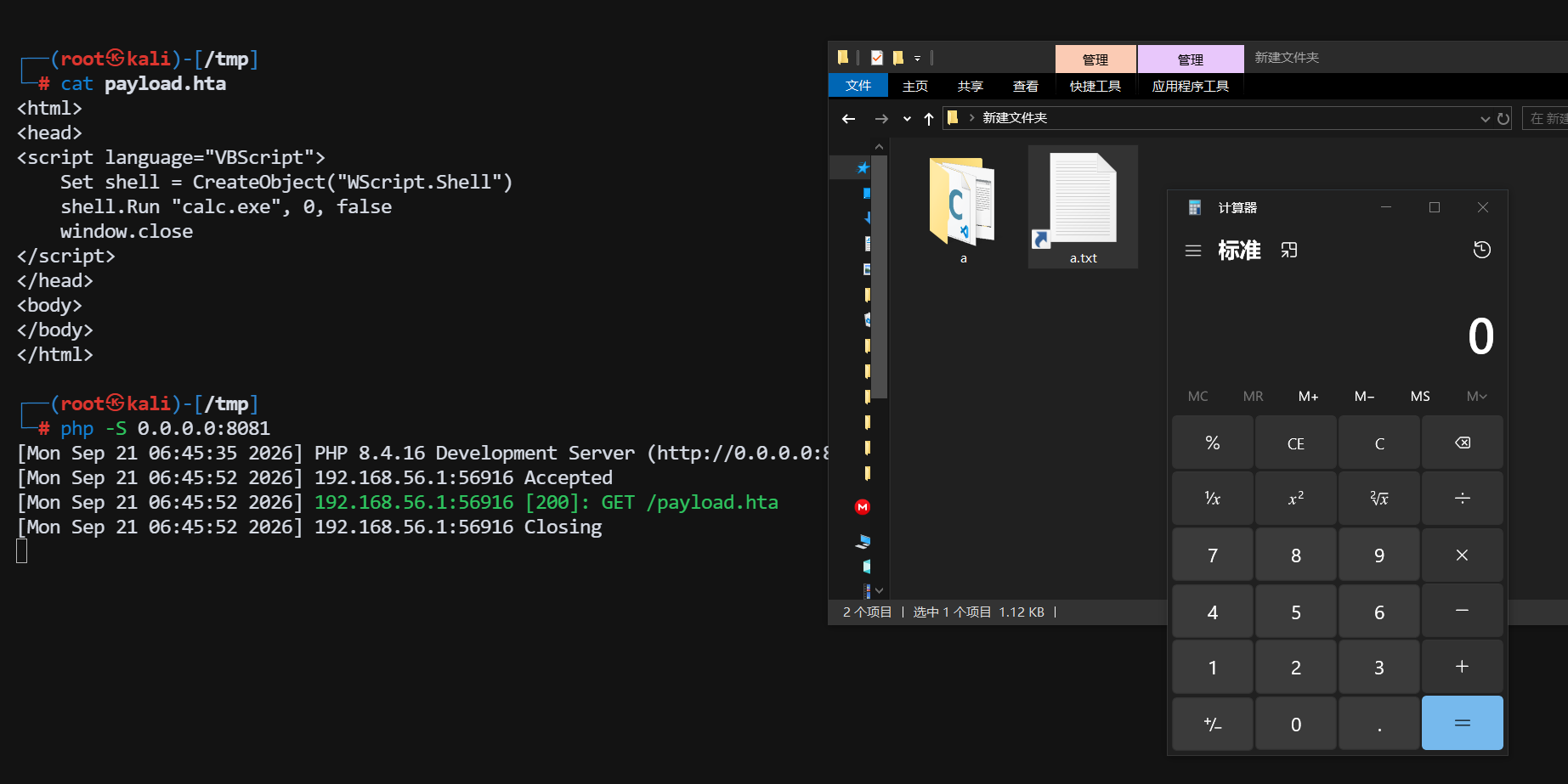Click the Explorer forward arrow

(x=881, y=119)
